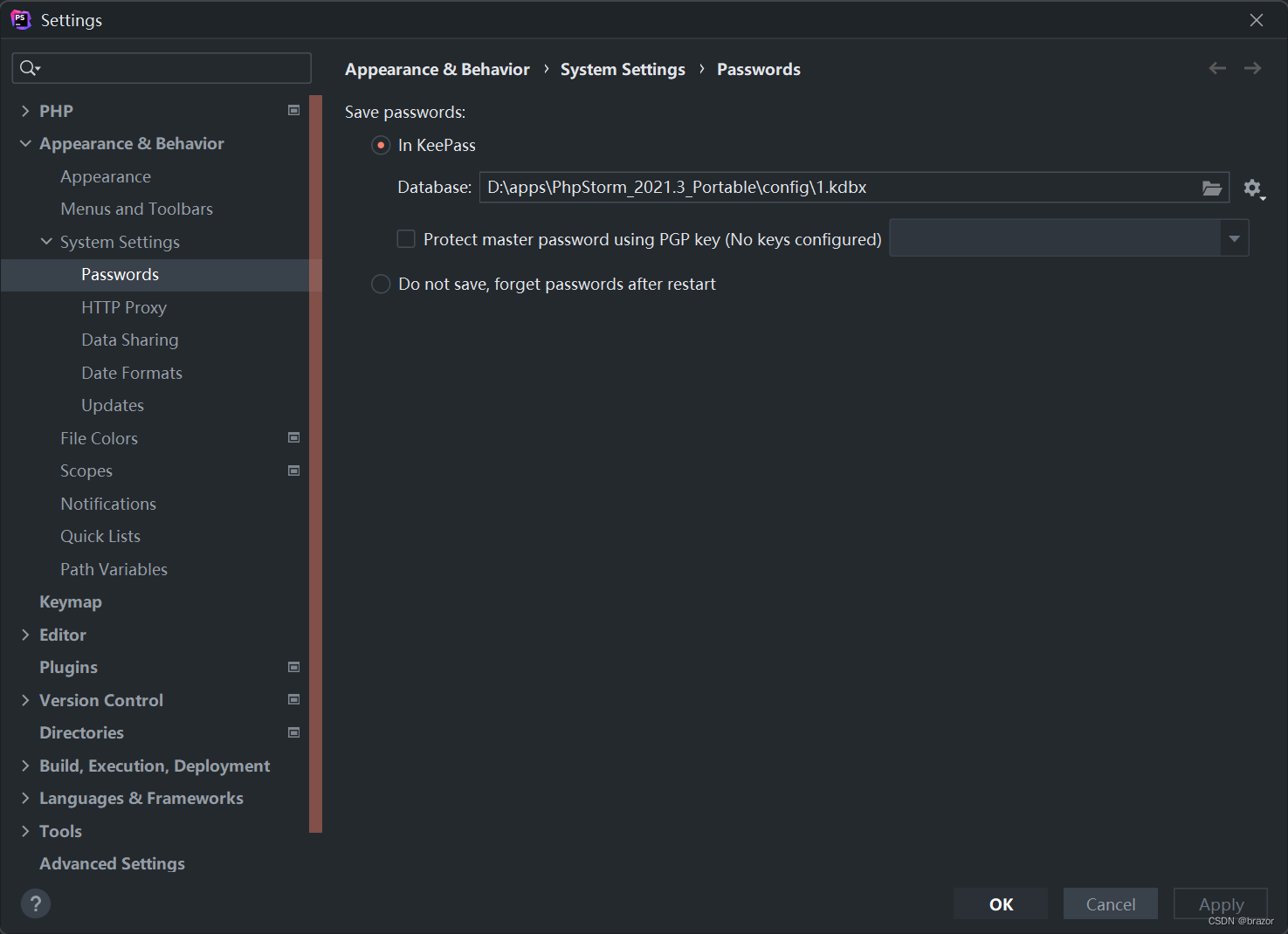Viewport: 1288px width, 934px height.
Task: Expand the Tools settings node
Action: coord(25,831)
